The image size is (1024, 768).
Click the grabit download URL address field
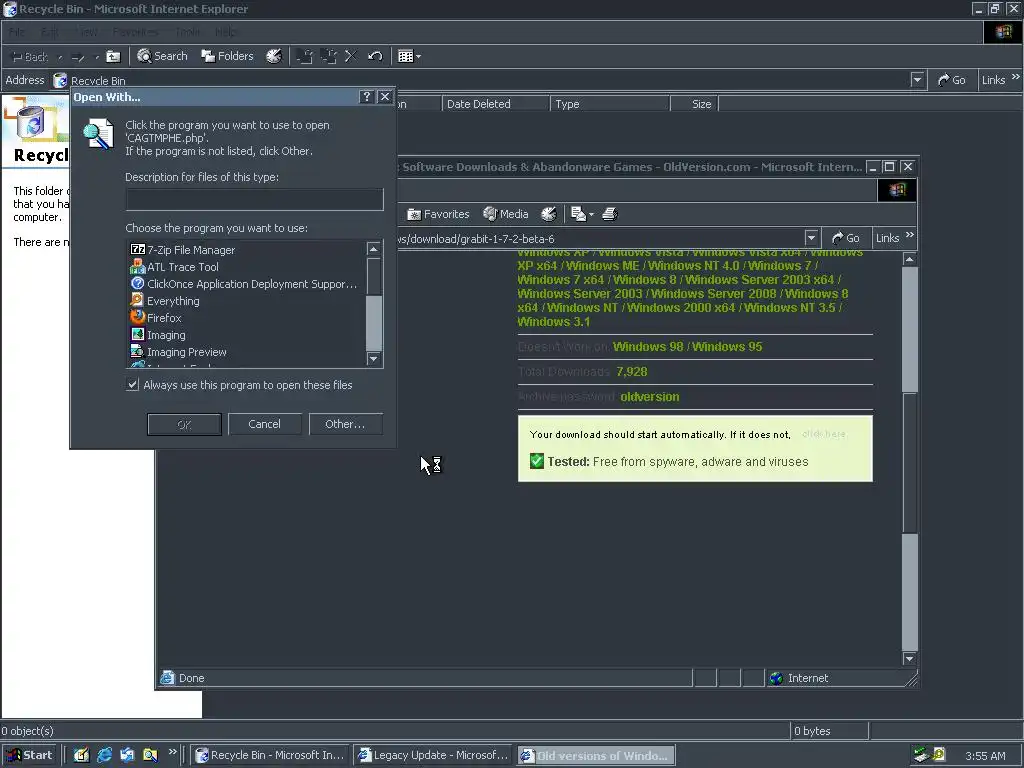coord(600,239)
